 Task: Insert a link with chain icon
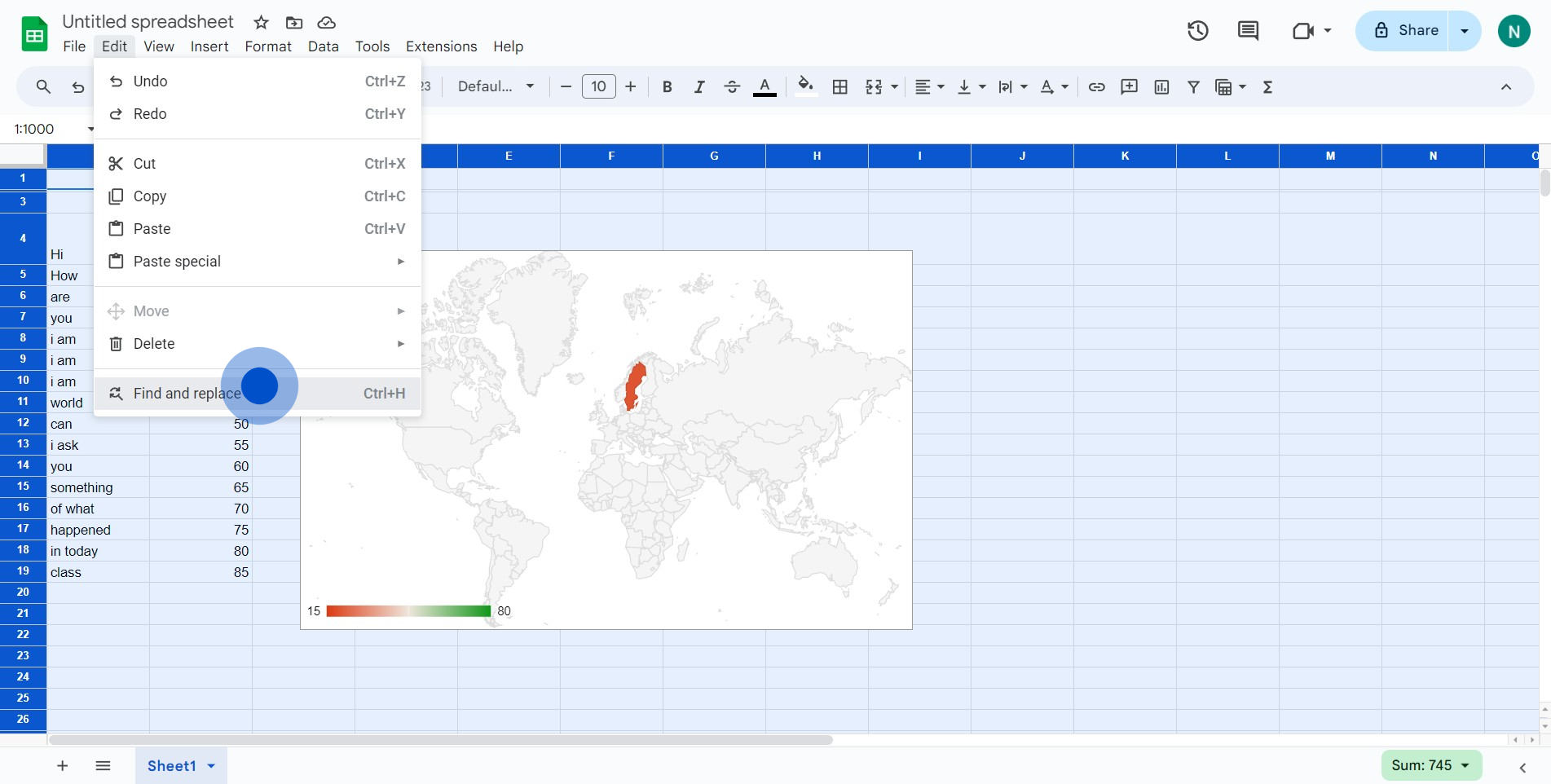tap(1096, 86)
